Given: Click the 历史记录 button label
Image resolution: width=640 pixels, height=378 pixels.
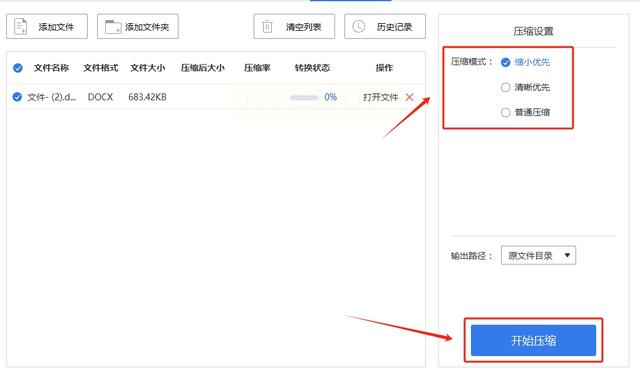Looking at the screenshot, I should pos(394,27).
